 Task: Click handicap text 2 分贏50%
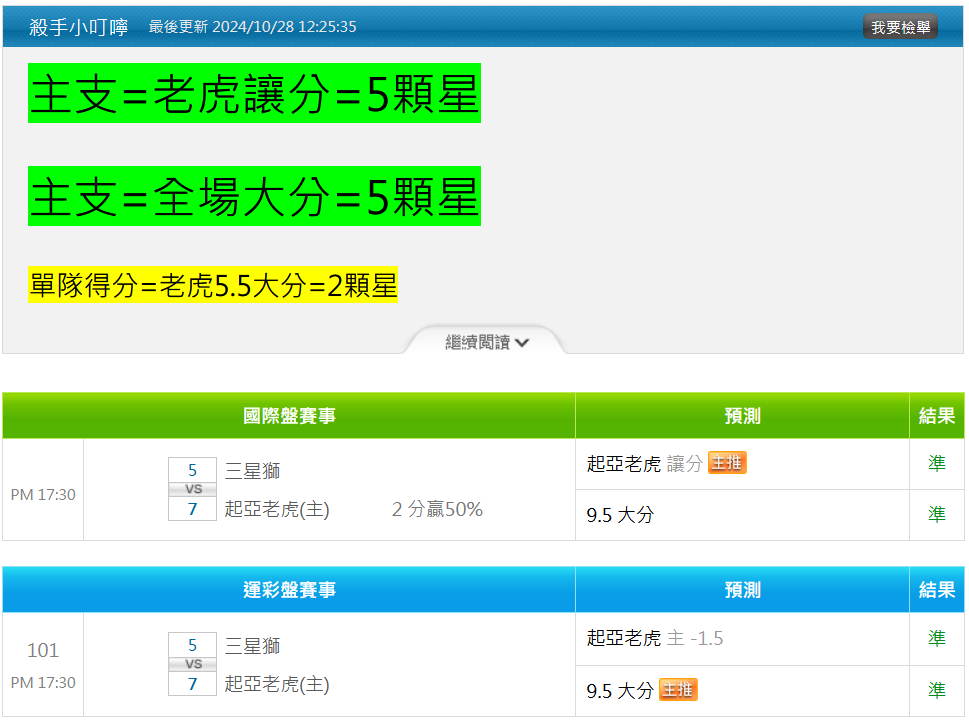click(x=437, y=509)
